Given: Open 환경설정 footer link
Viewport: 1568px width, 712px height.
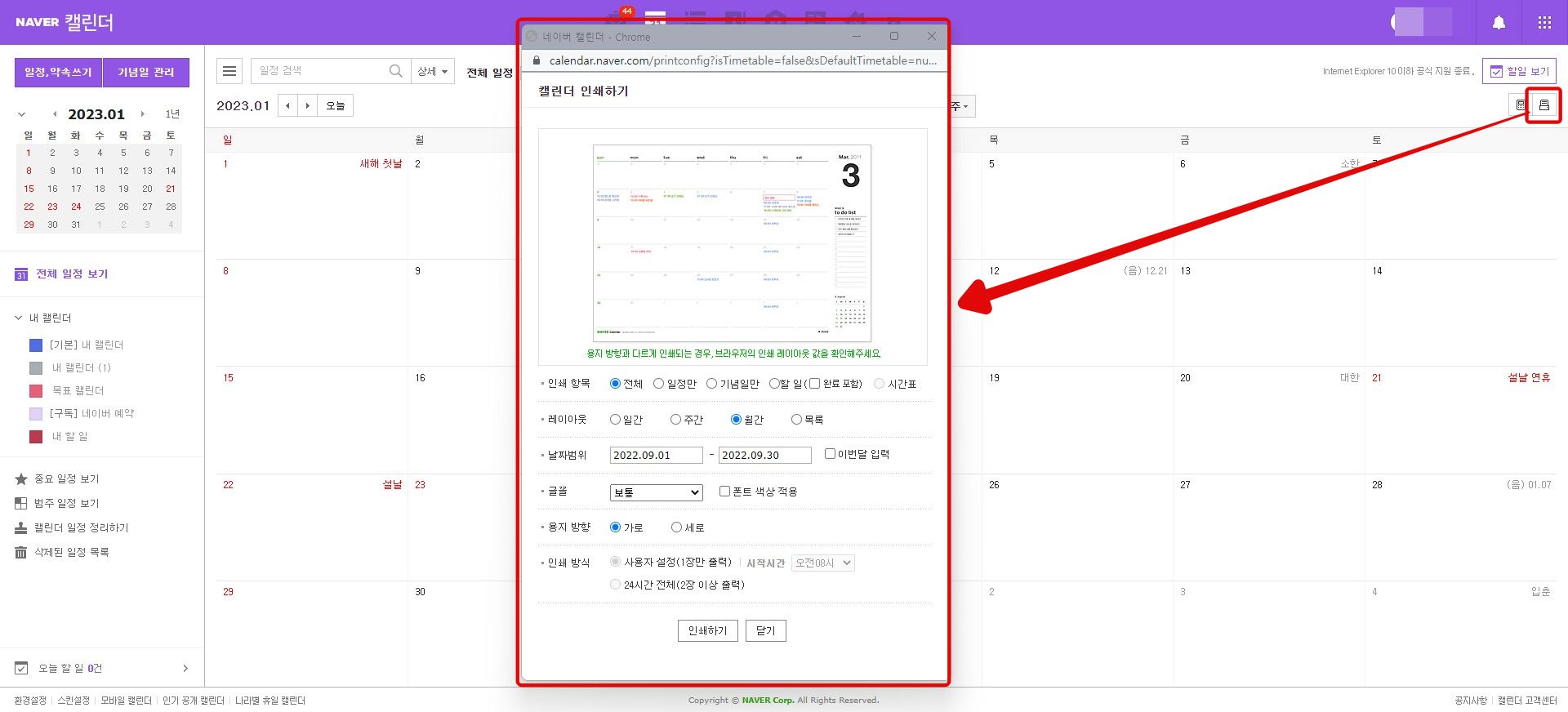Looking at the screenshot, I should pyautogui.click(x=30, y=701).
